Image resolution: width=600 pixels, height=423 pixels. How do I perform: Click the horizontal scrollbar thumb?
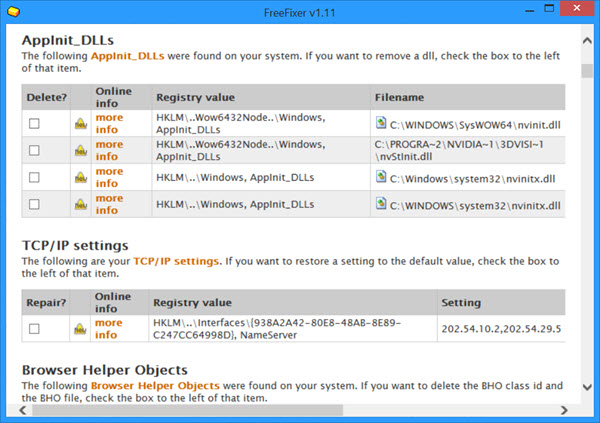[x=188, y=410]
